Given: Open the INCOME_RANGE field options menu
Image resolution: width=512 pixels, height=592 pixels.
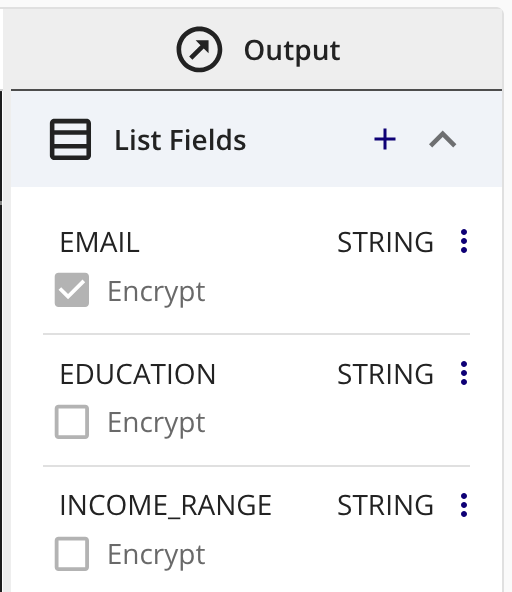Looking at the screenshot, I should [x=464, y=505].
